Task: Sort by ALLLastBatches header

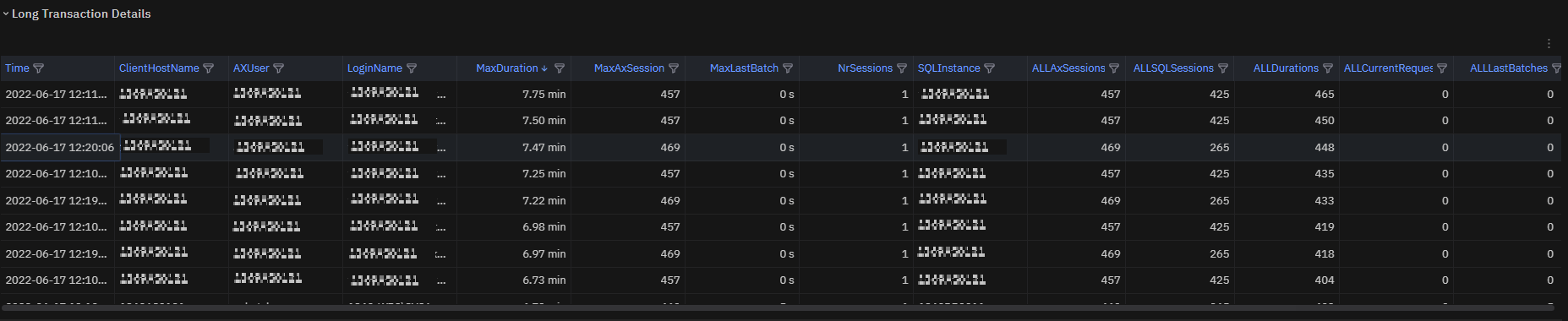Action: click(1509, 68)
